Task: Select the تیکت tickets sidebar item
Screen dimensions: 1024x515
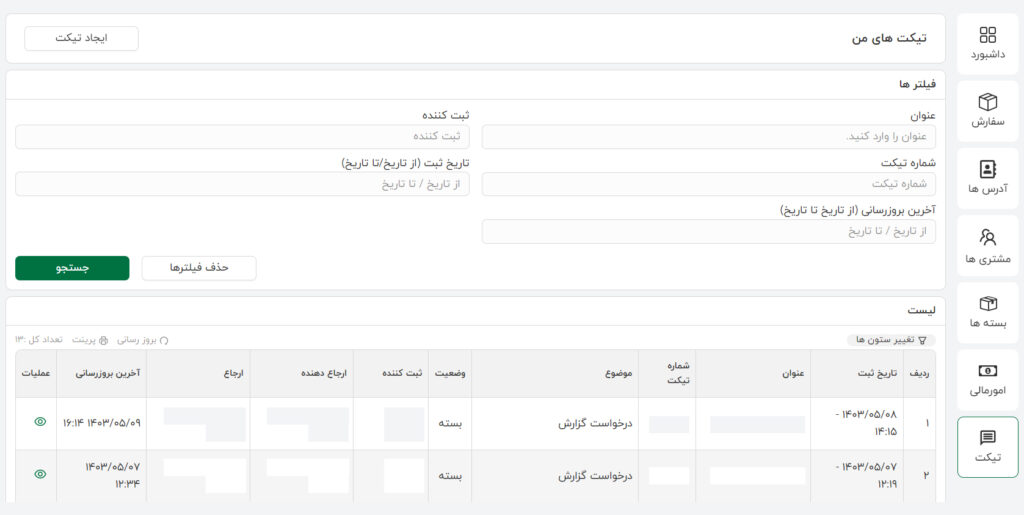Action: pos(987,446)
